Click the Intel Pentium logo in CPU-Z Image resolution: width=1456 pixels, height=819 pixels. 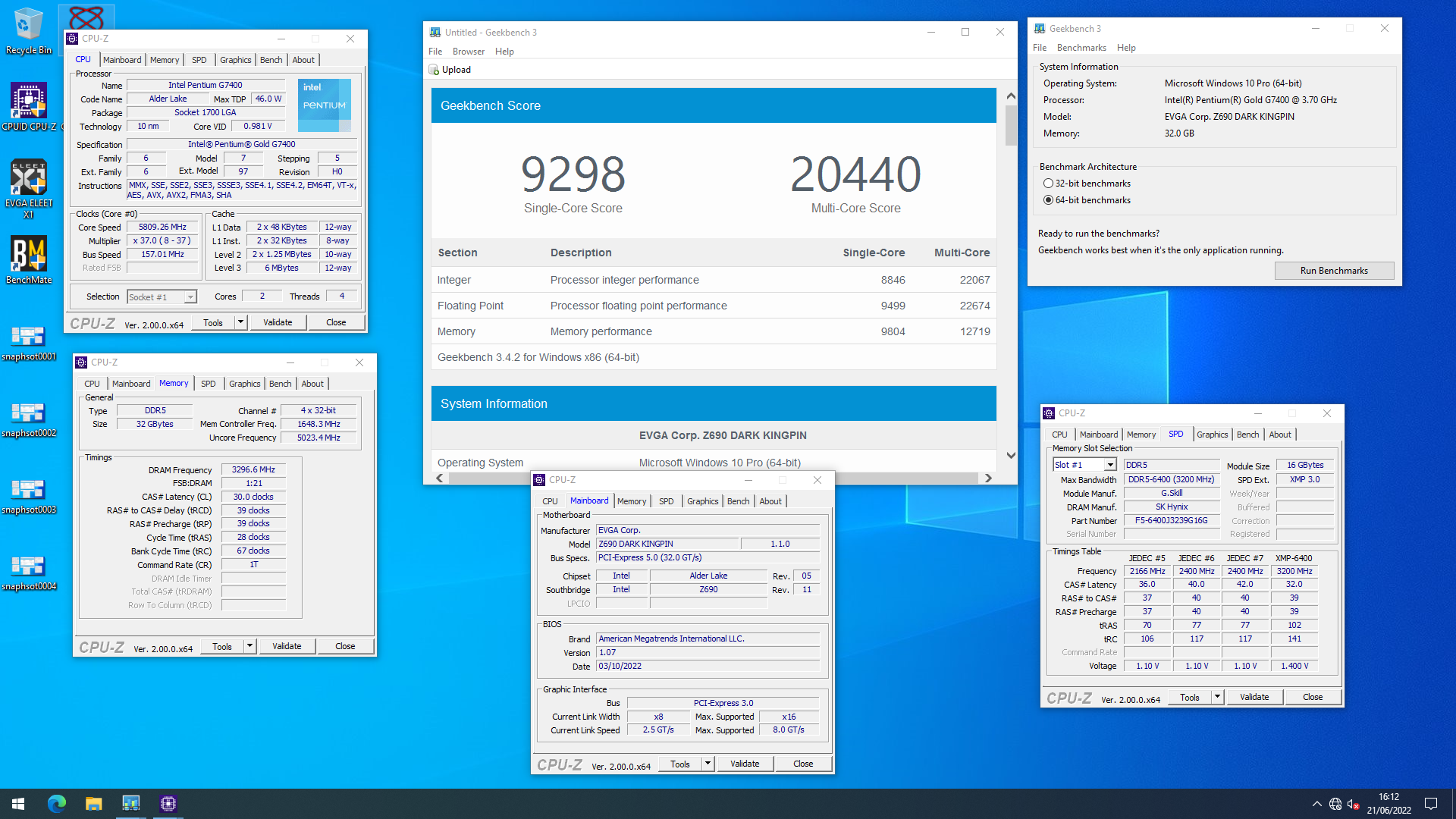pyautogui.click(x=325, y=105)
